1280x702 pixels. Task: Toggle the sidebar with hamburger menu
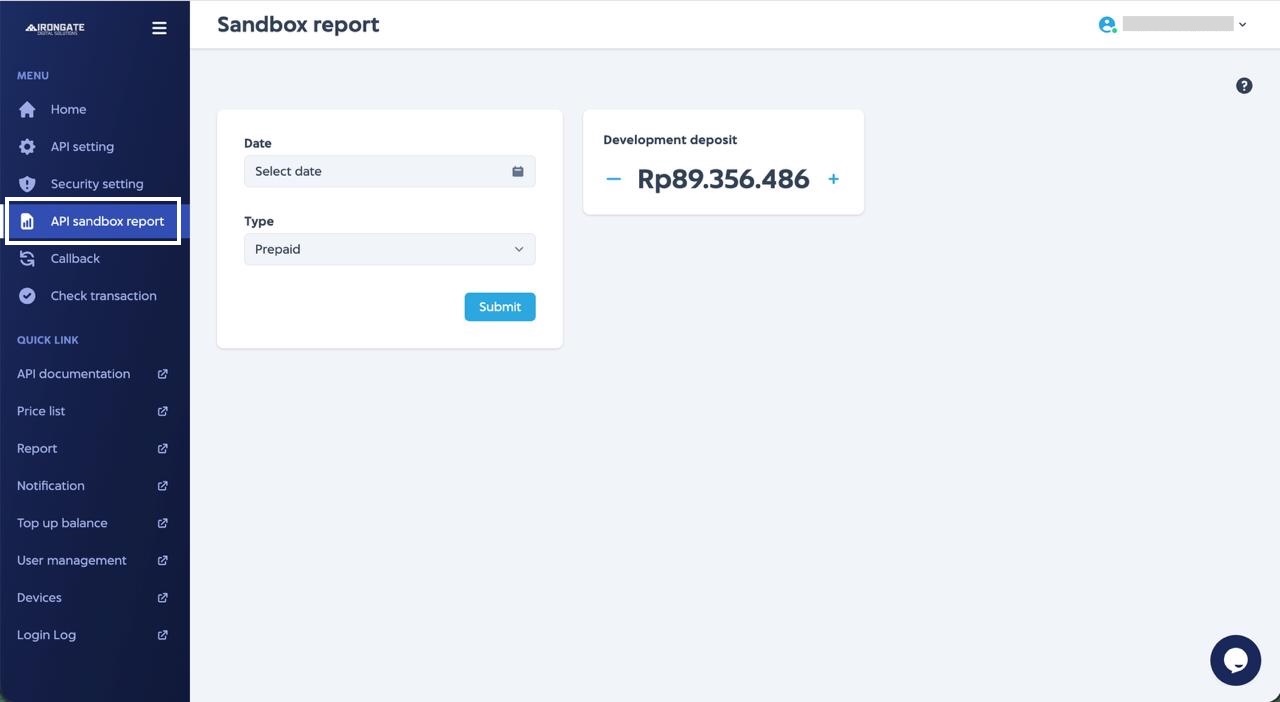159,27
